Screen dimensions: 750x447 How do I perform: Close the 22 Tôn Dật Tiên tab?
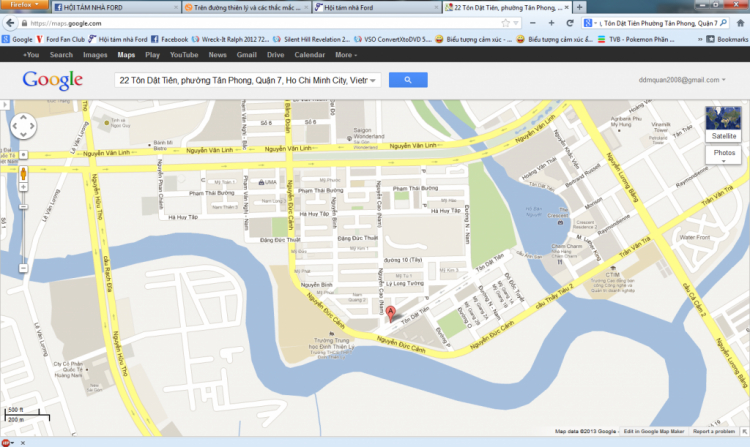(567, 7)
